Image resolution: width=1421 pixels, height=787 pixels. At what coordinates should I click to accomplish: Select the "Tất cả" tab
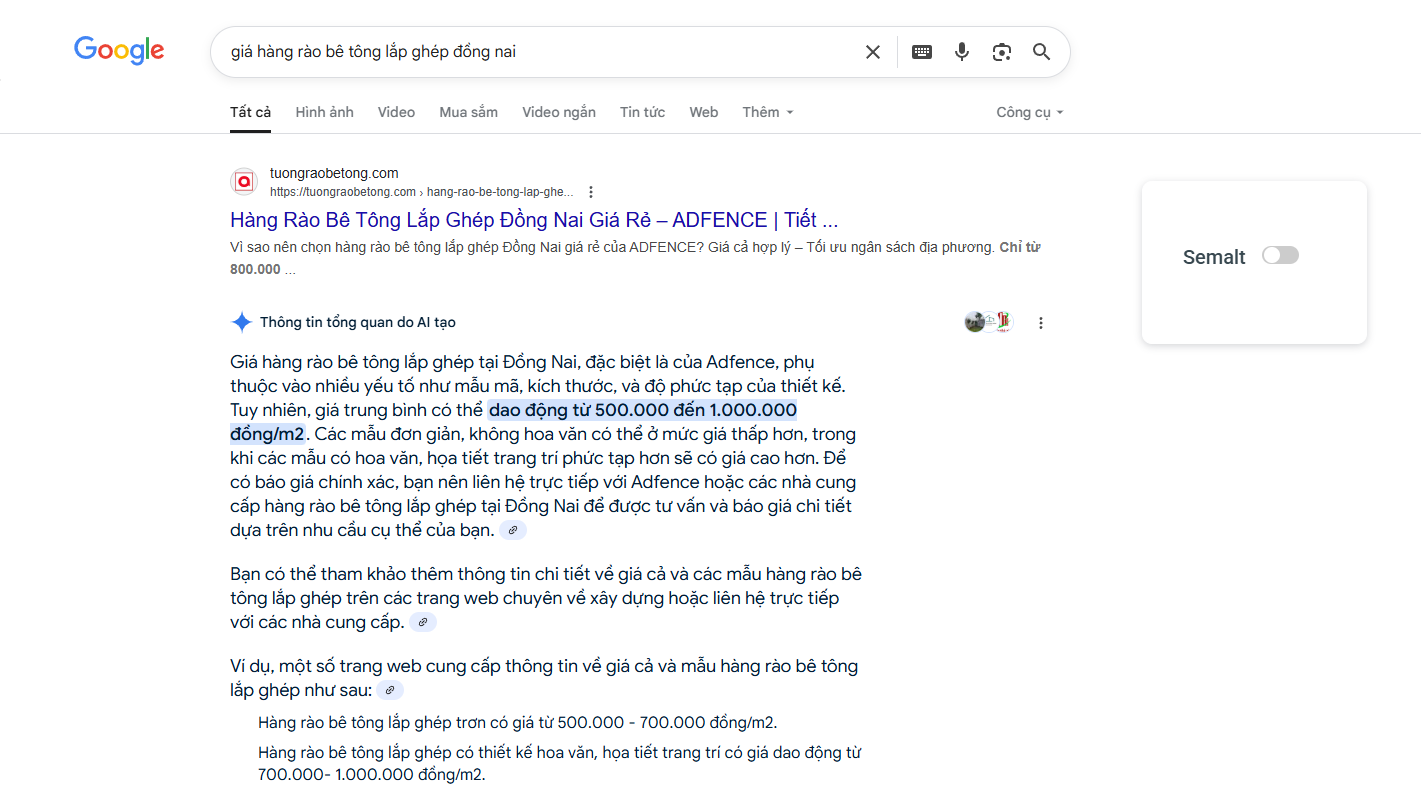[x=250, y=112]
